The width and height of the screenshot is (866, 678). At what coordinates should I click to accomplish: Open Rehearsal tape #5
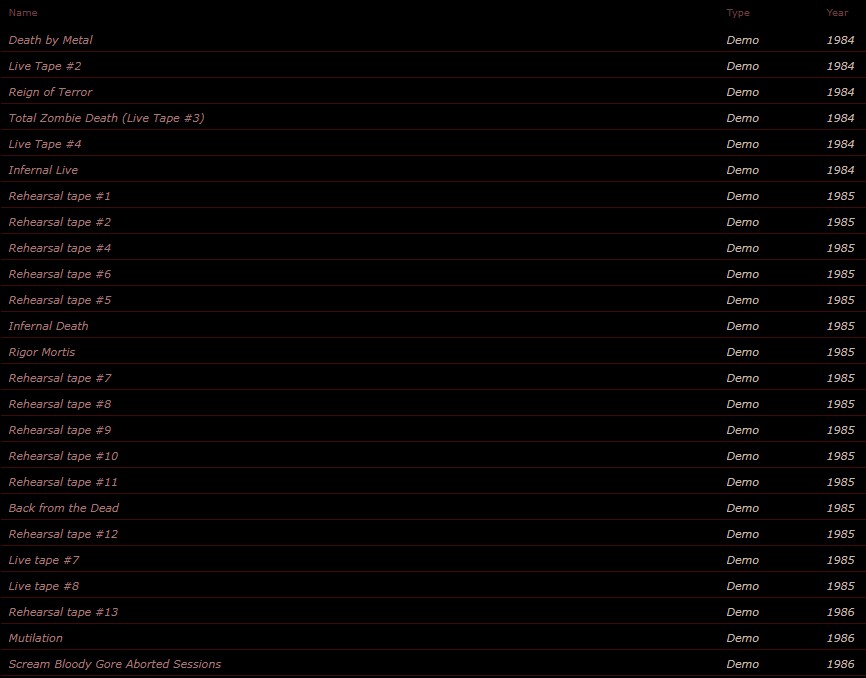pyautogui.click(x=60, y=300)
